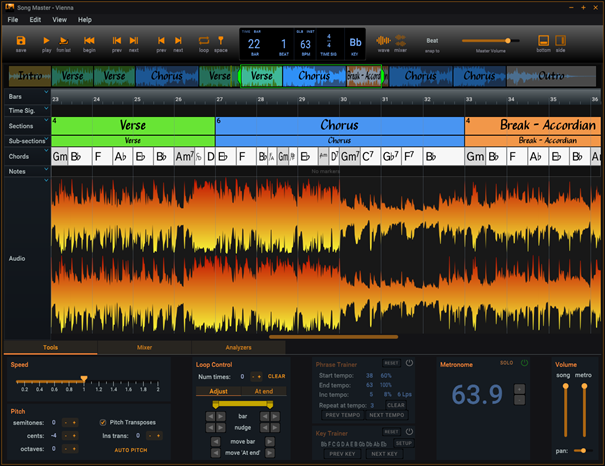Toggle the loop icon in toolbar

click(204, 40)
